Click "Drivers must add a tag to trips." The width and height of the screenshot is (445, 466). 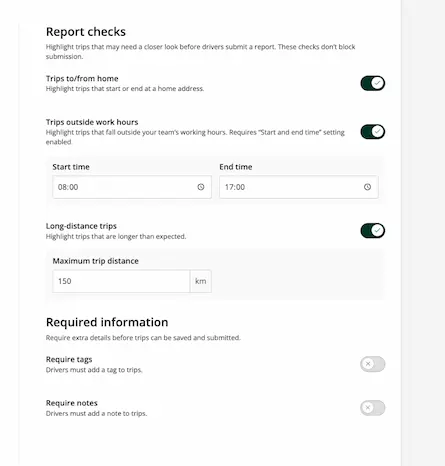click(94, 370)
